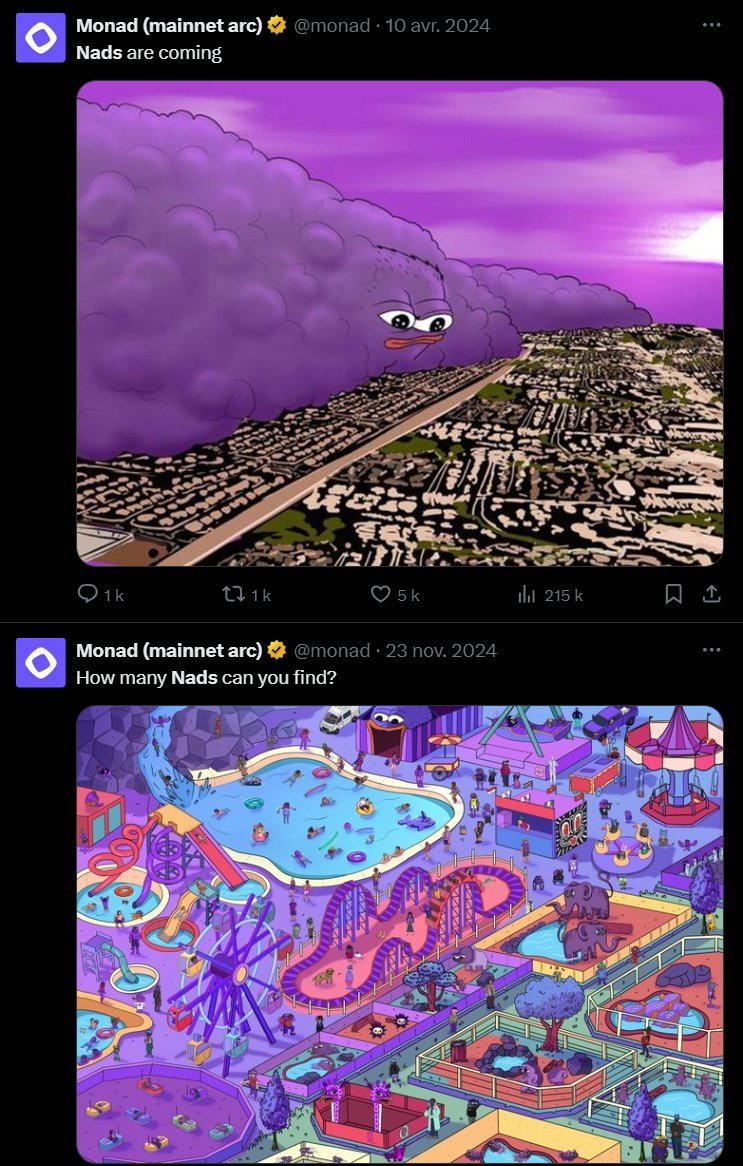Click the @monad handle on the first tweet

[332, 25]
